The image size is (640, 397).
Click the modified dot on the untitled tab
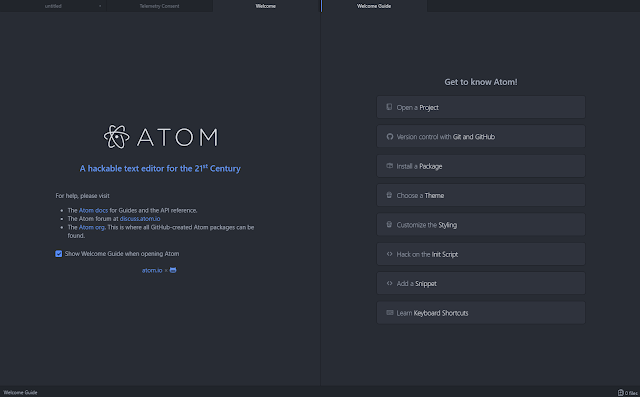click(100, 6)
